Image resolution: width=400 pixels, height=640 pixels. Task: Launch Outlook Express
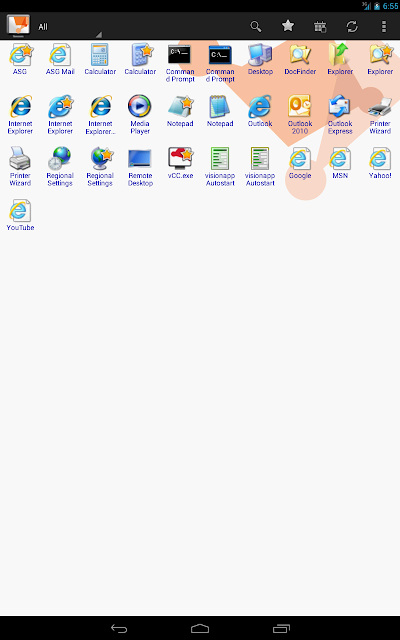pos(340,115)
